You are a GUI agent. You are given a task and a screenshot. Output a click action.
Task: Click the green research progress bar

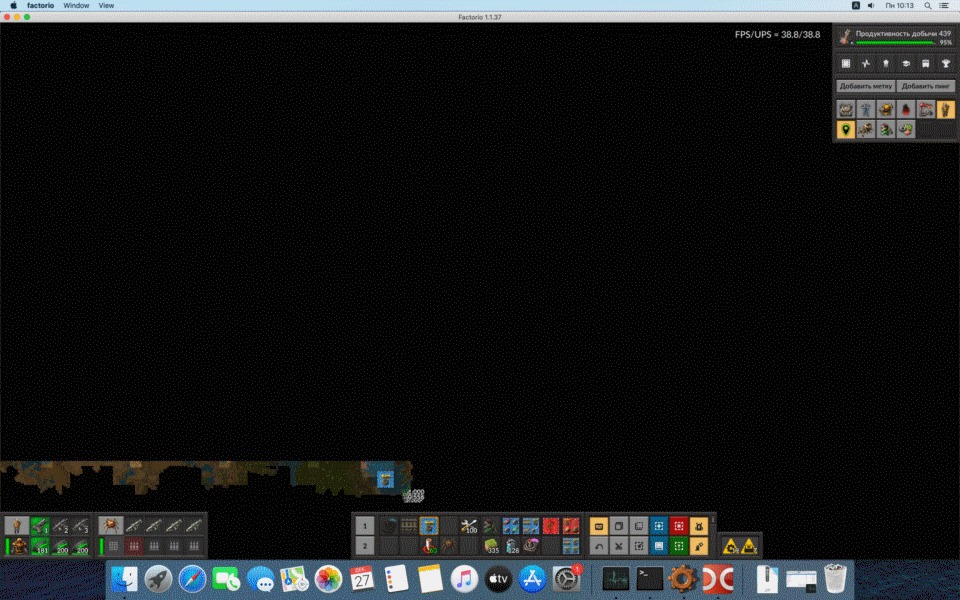coord(895,43)
